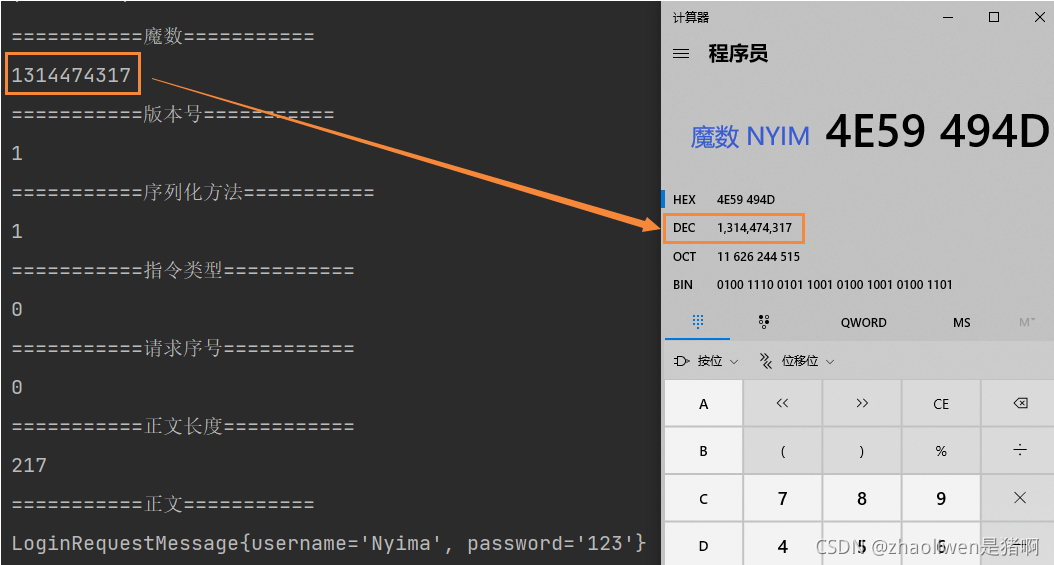Open the 位移位 bit shift dropdown
Image resolution: width=1054 pixels, height=565 pixels.
[x=797, y=361]
